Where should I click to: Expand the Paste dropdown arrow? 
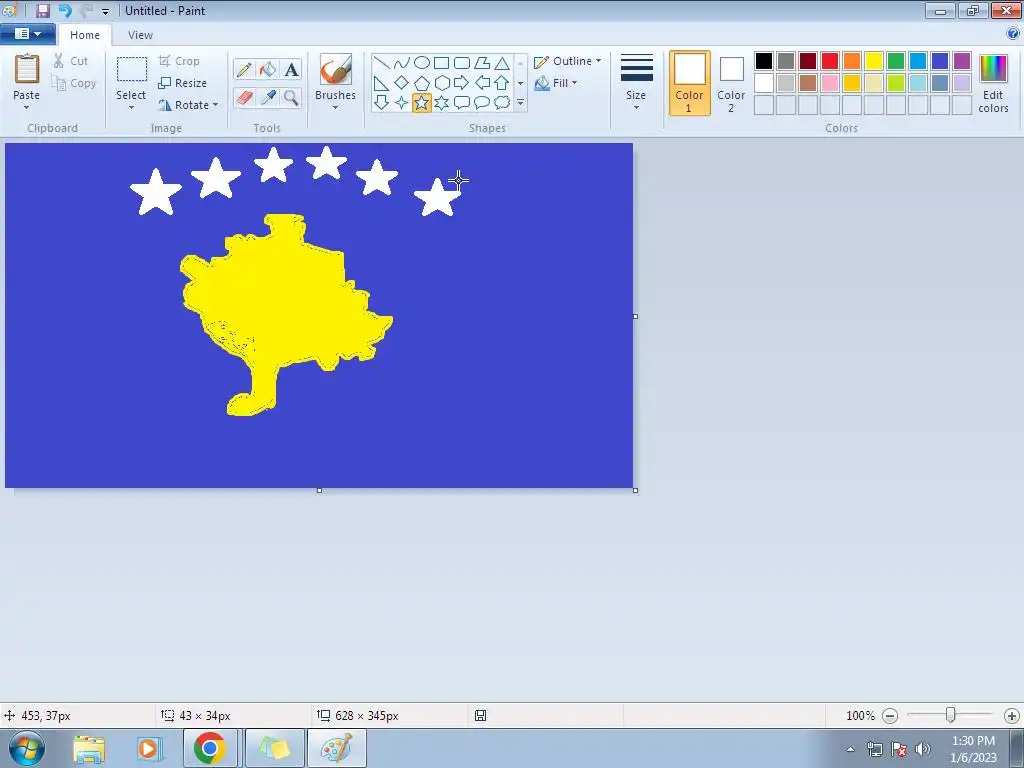[26, 108]
